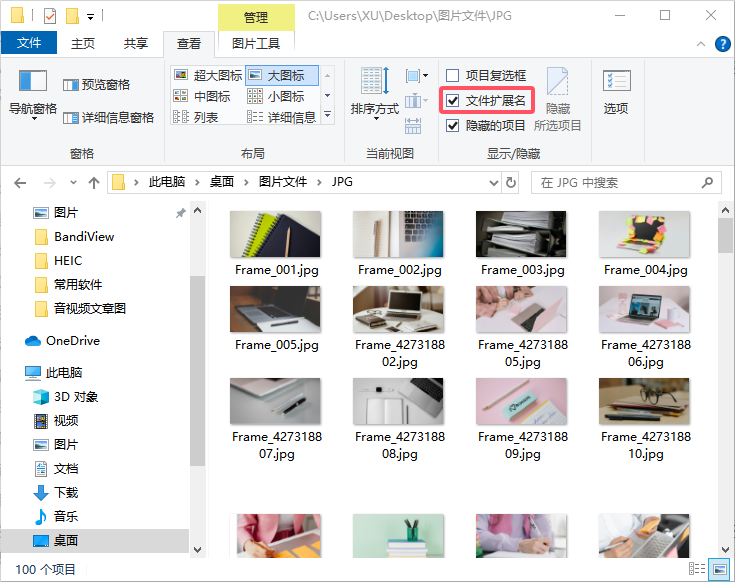The width and height of the screenshot is (735, 582).
Task: Select 大图标 large icons layout
Action: point(282,75)
